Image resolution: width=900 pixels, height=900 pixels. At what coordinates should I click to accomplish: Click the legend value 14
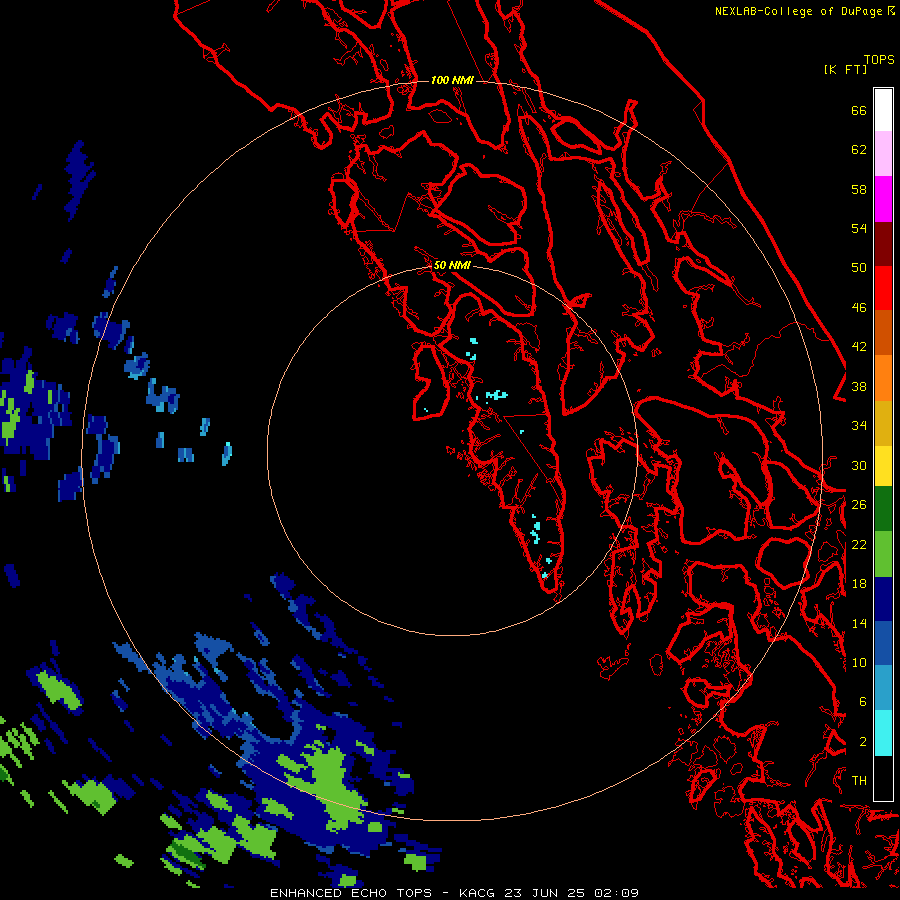pyautogui.click(x=859, y=623)
